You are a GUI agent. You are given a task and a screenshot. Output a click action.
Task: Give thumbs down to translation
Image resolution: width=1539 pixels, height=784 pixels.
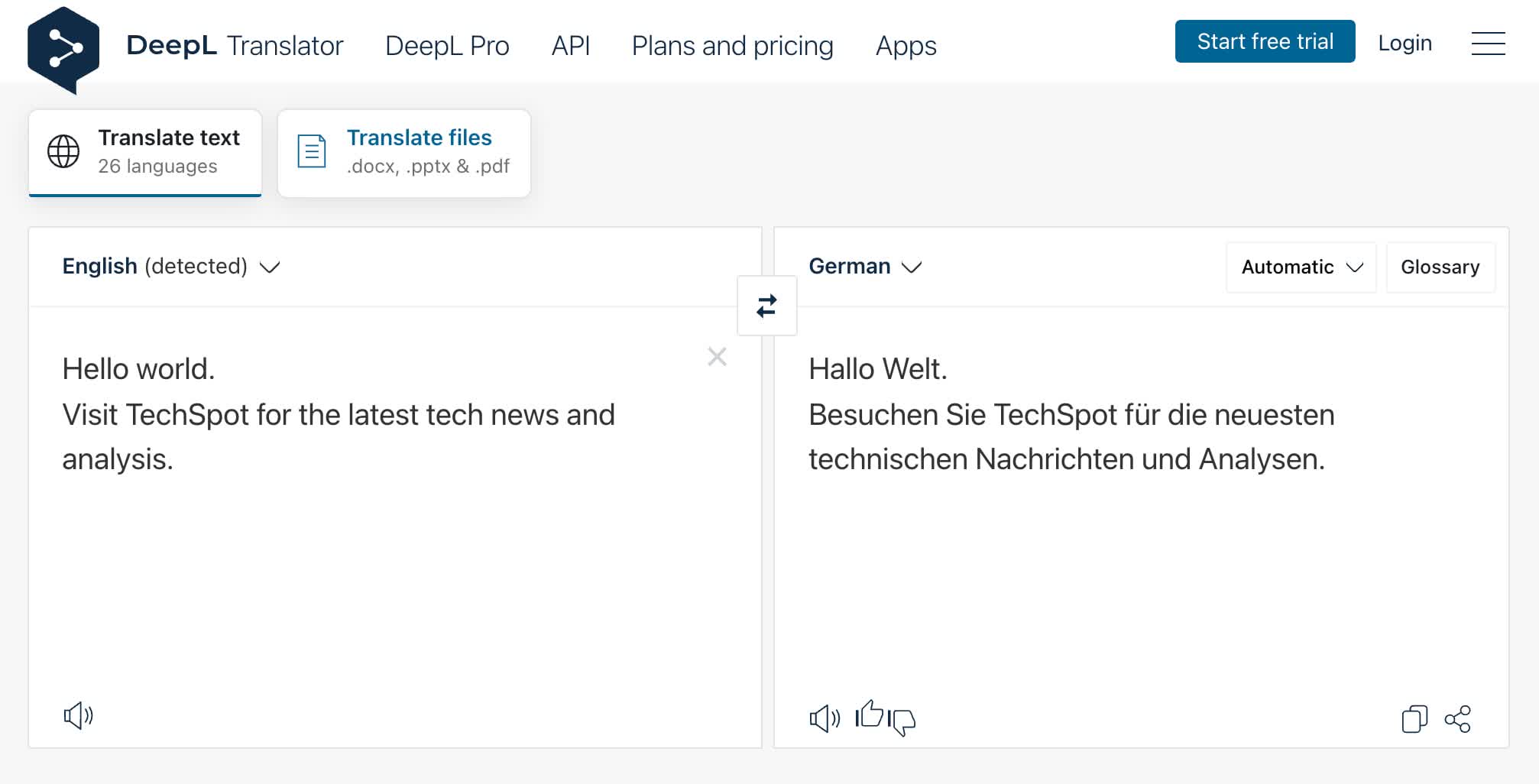902,721
